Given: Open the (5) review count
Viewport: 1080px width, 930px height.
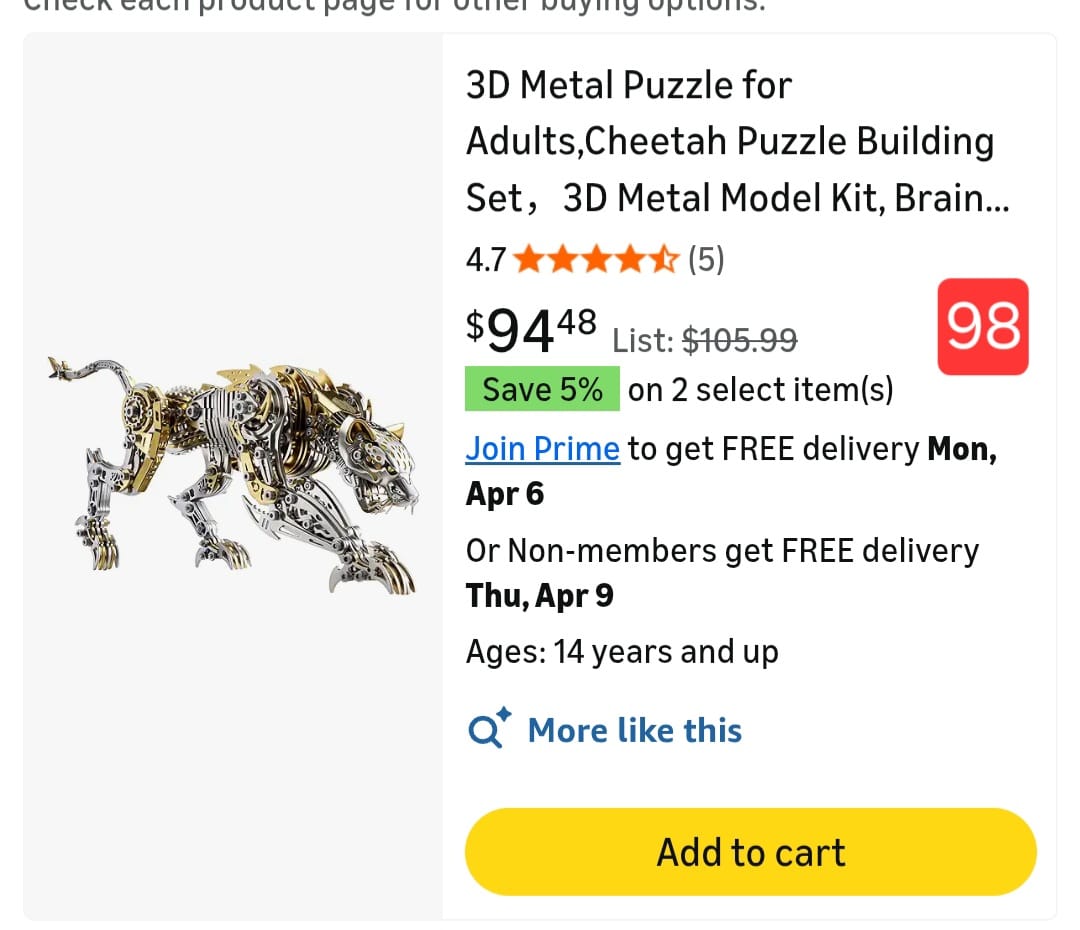Looking at the screenshot, I should coord(705,261).
